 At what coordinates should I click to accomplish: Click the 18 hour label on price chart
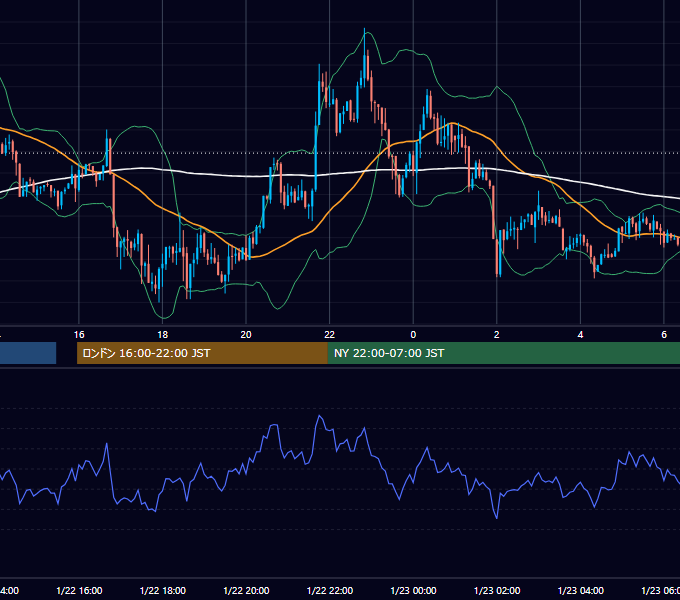pos(163,335)
